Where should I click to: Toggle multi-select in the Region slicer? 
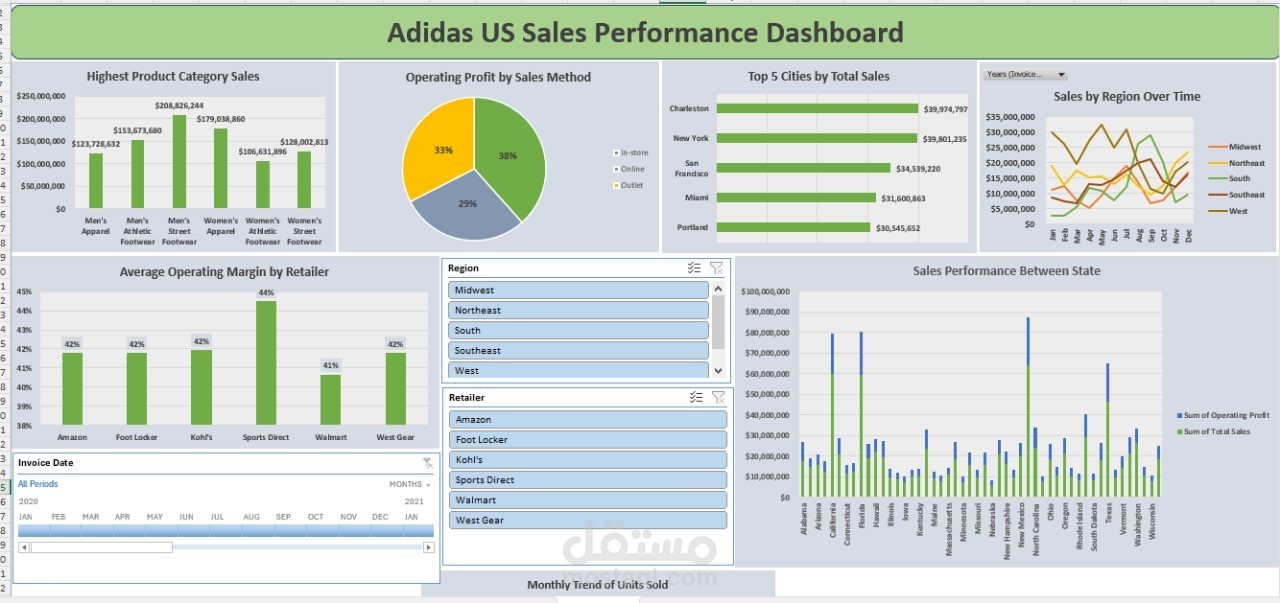tap(695, 268)
